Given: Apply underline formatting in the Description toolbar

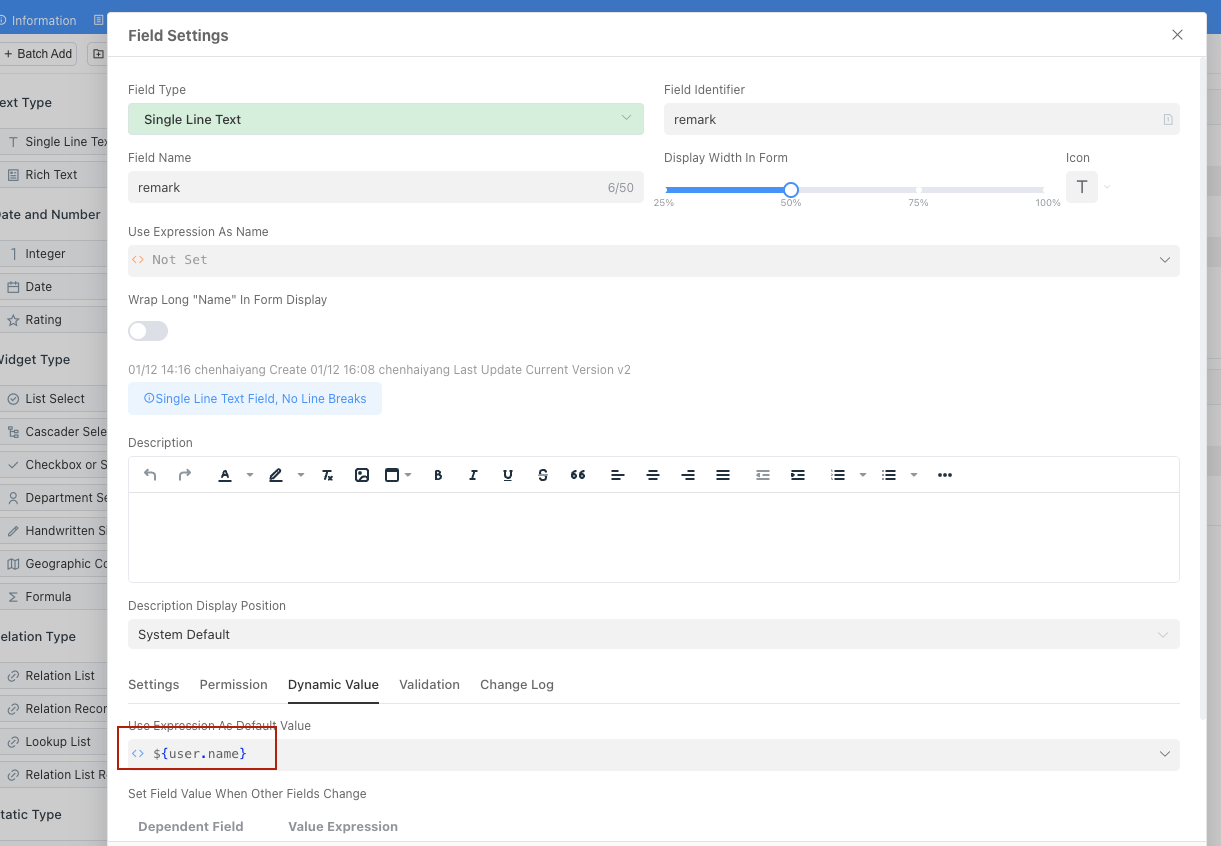Looking at the screenshot, I should (508, 475).
